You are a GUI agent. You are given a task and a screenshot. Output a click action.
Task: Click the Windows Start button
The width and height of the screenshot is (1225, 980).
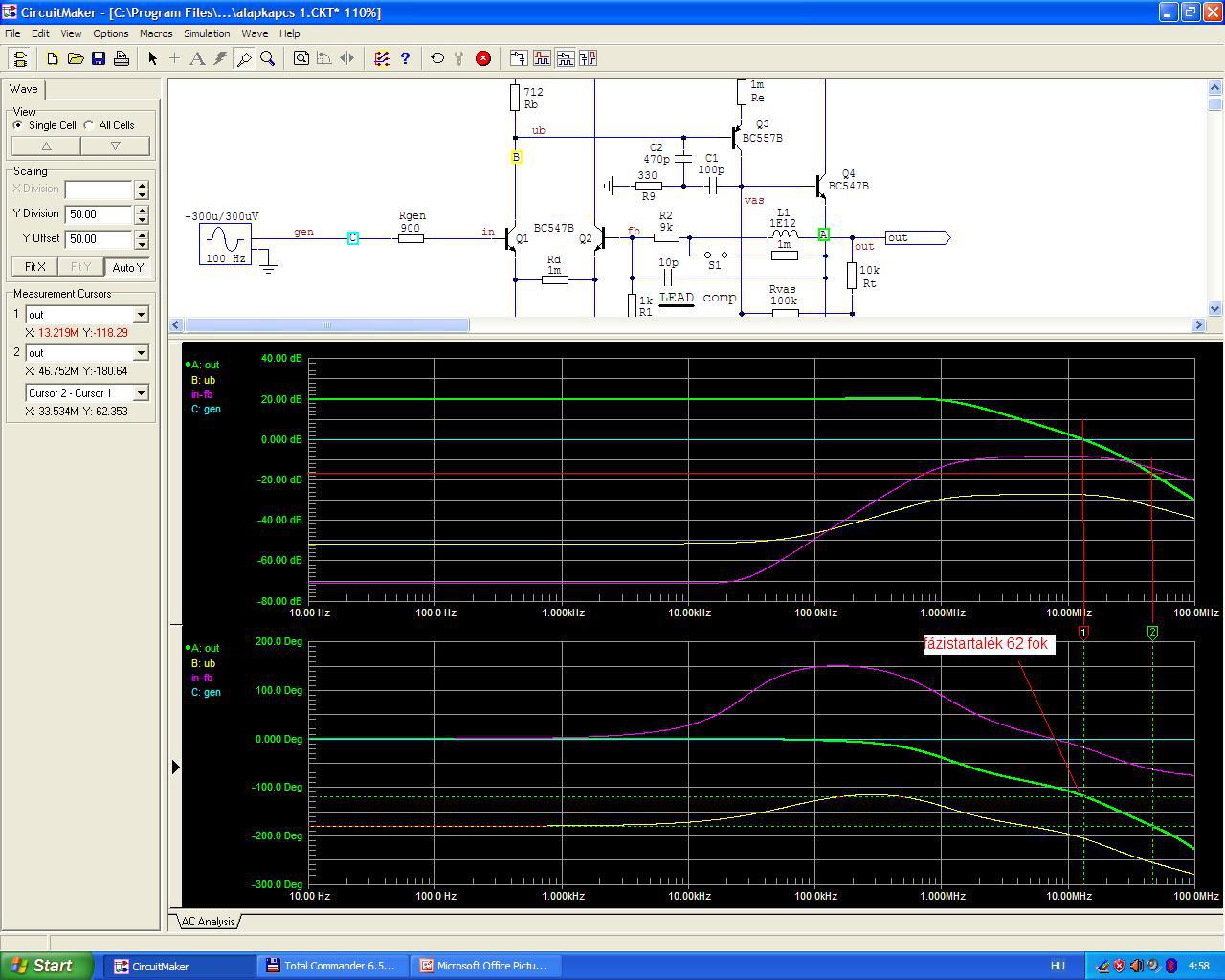point(47,966)
